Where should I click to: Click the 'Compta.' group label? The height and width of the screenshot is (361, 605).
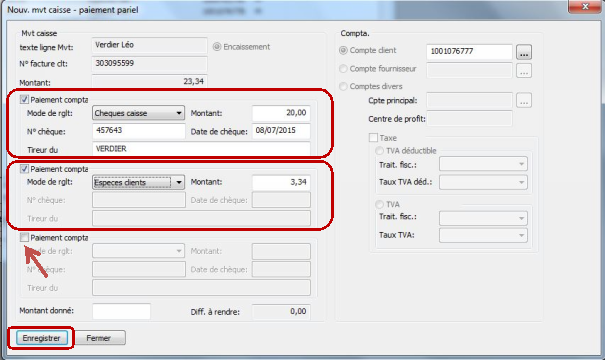click(355, 34)
